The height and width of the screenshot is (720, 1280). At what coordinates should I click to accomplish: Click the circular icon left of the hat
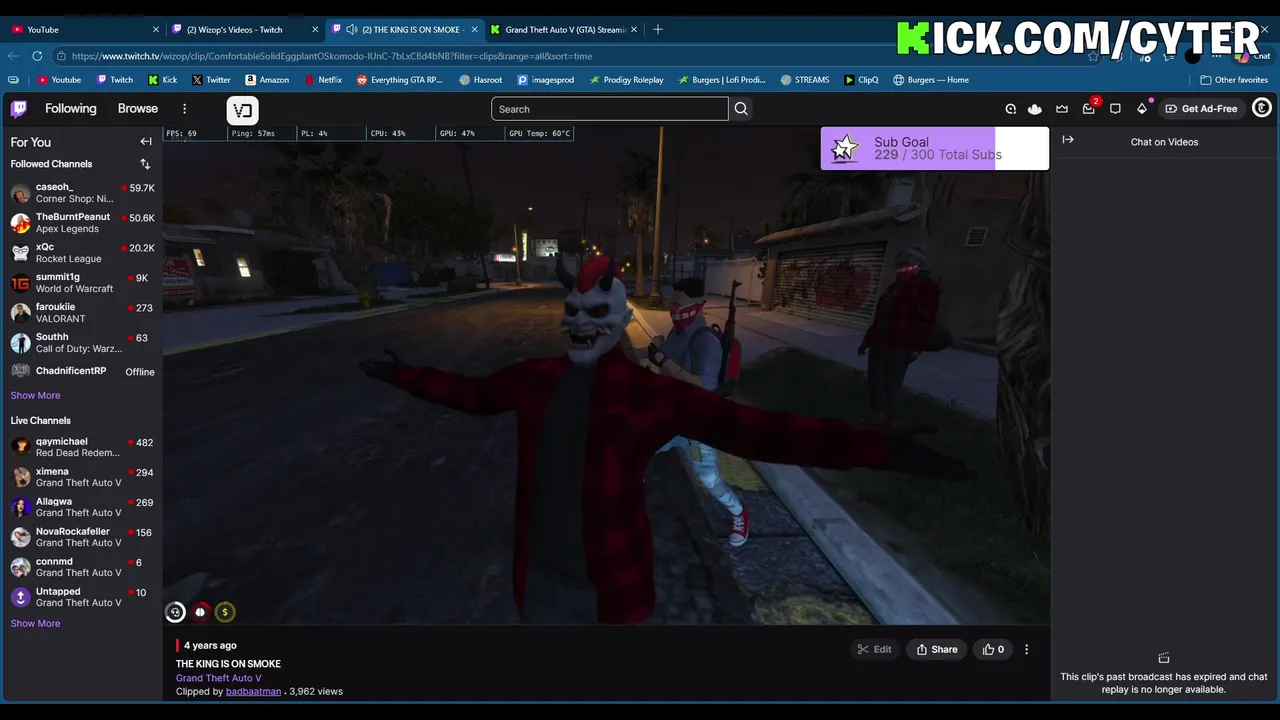click(1010, 109)
